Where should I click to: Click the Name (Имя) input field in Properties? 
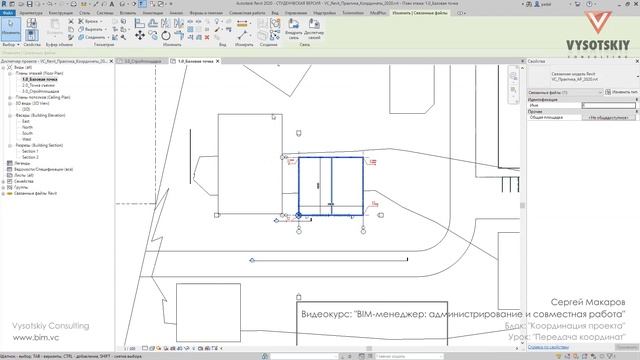[608, 105]
